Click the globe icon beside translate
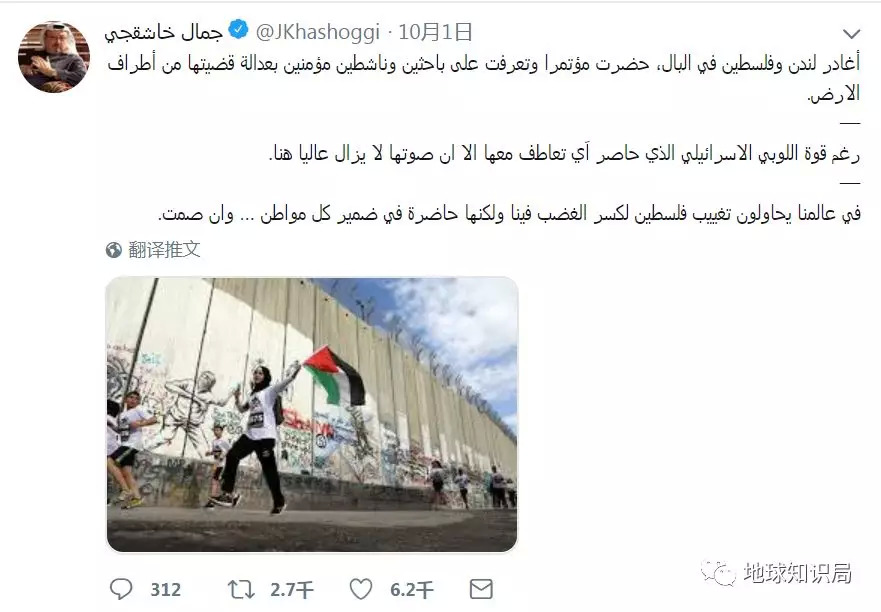 pos(113,250)
